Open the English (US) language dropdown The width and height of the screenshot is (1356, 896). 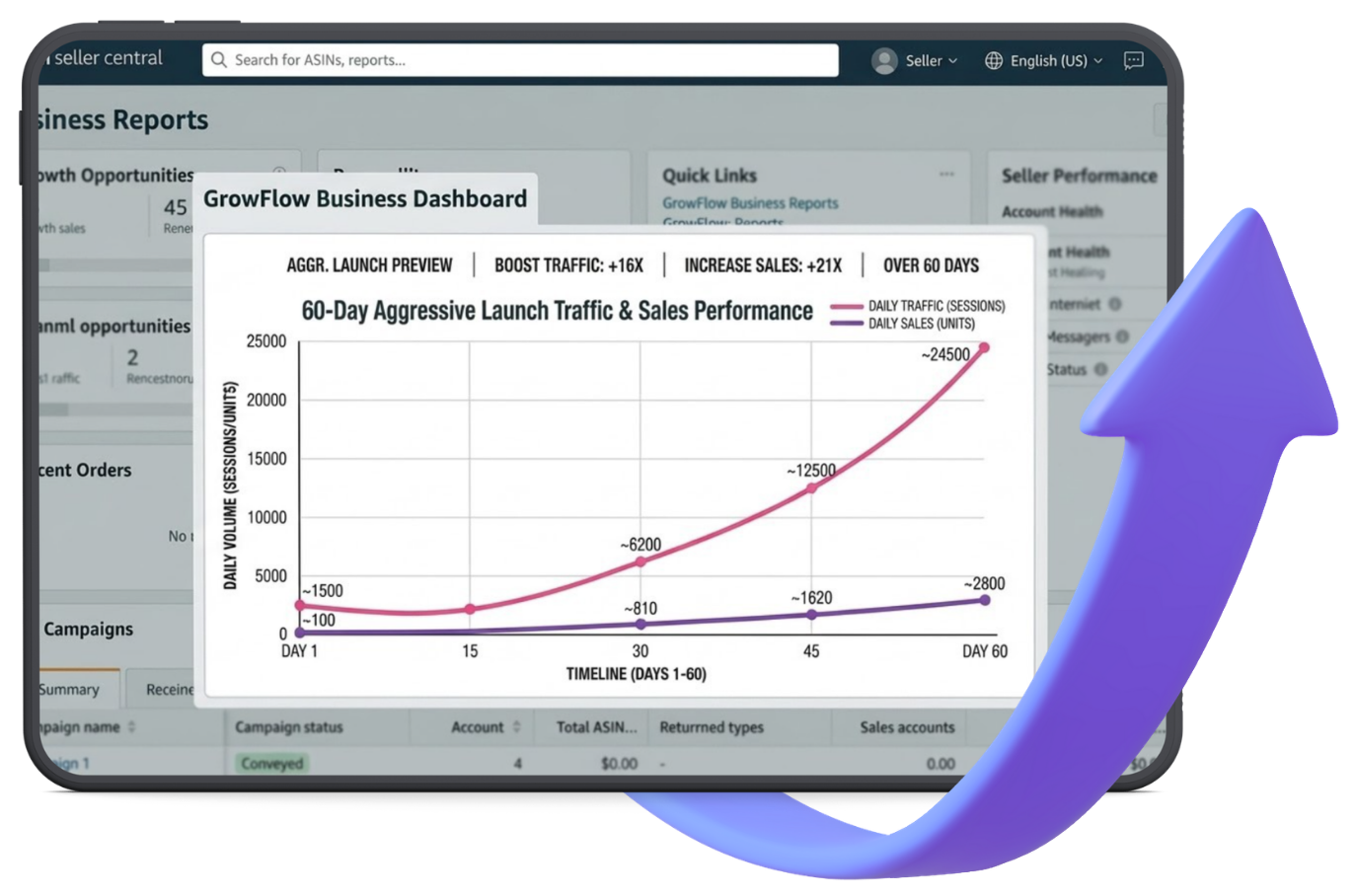(x=1056, y=60)
